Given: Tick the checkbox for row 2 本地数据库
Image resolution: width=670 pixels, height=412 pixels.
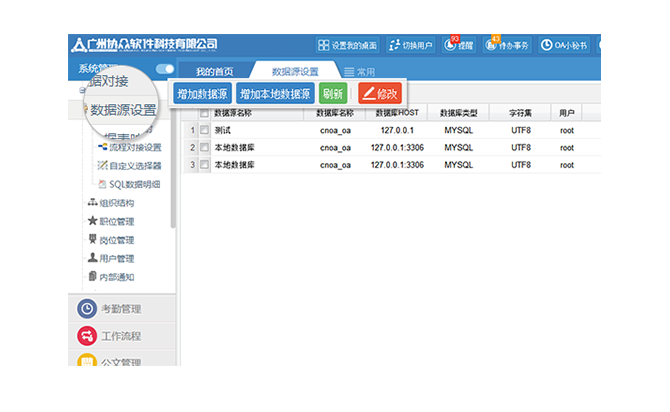Looking at the screenshot, I should (204, 147).
